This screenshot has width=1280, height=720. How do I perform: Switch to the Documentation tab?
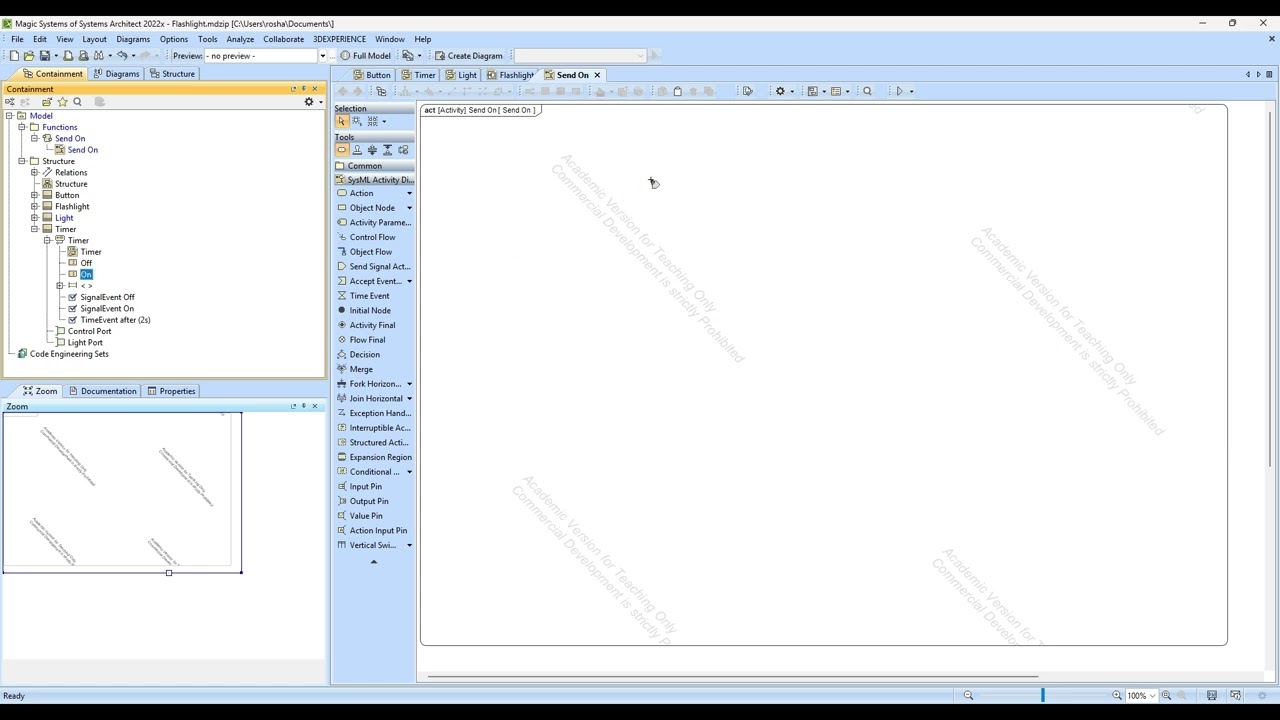tap(102, 391)
